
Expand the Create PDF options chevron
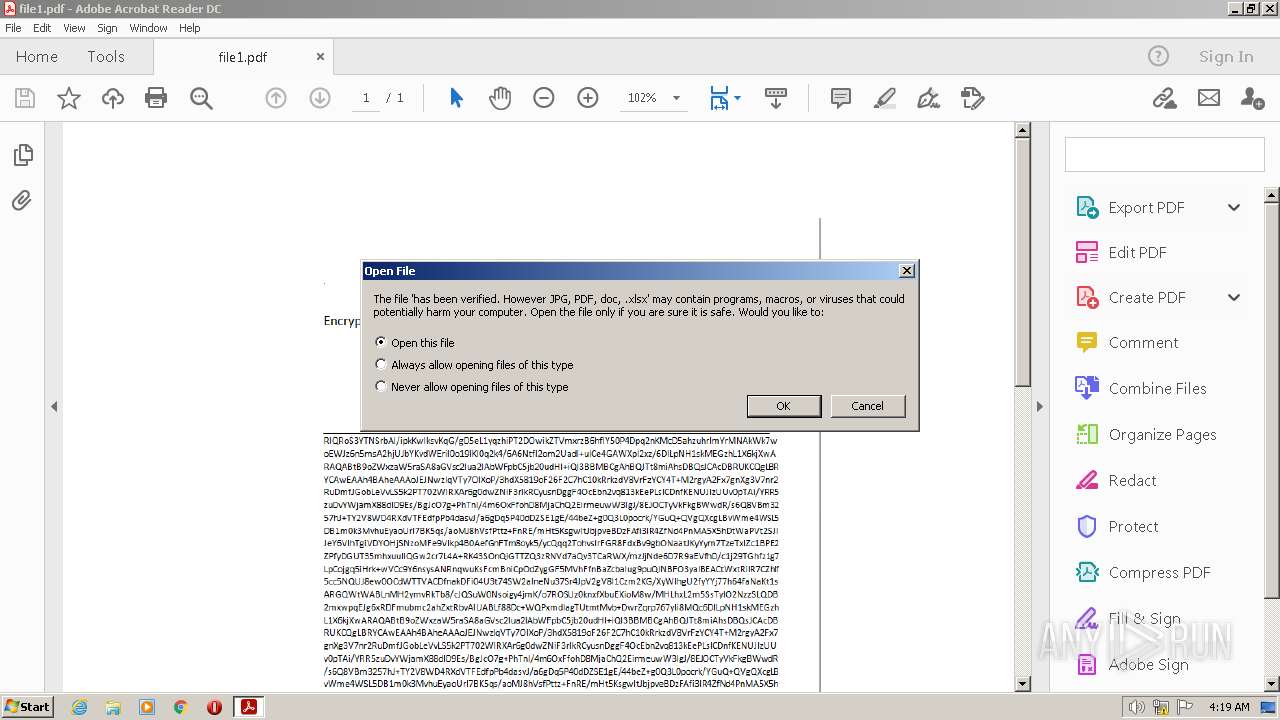(1234, 298)
